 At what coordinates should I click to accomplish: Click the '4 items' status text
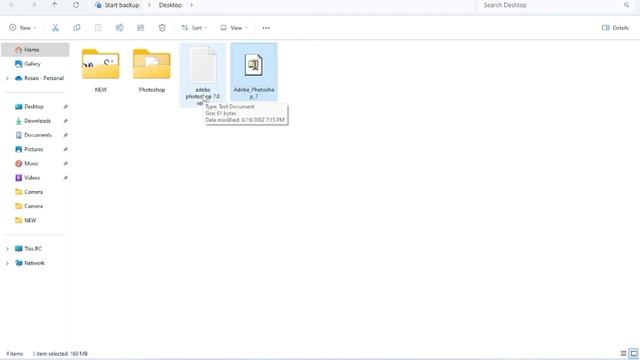15,354
